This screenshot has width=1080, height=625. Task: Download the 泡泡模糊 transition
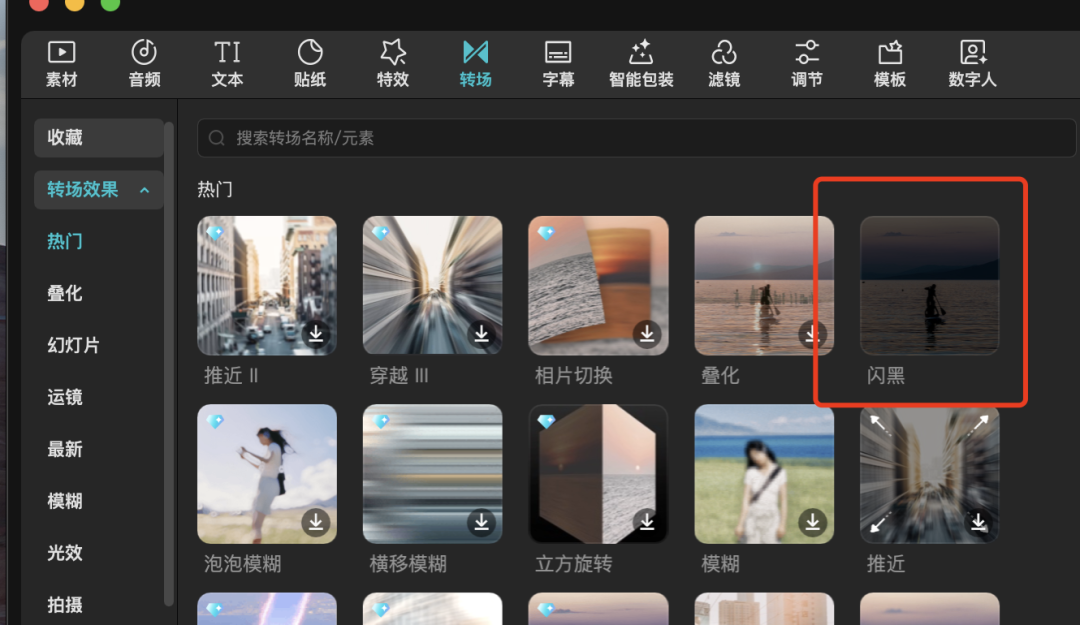point(316,522)
